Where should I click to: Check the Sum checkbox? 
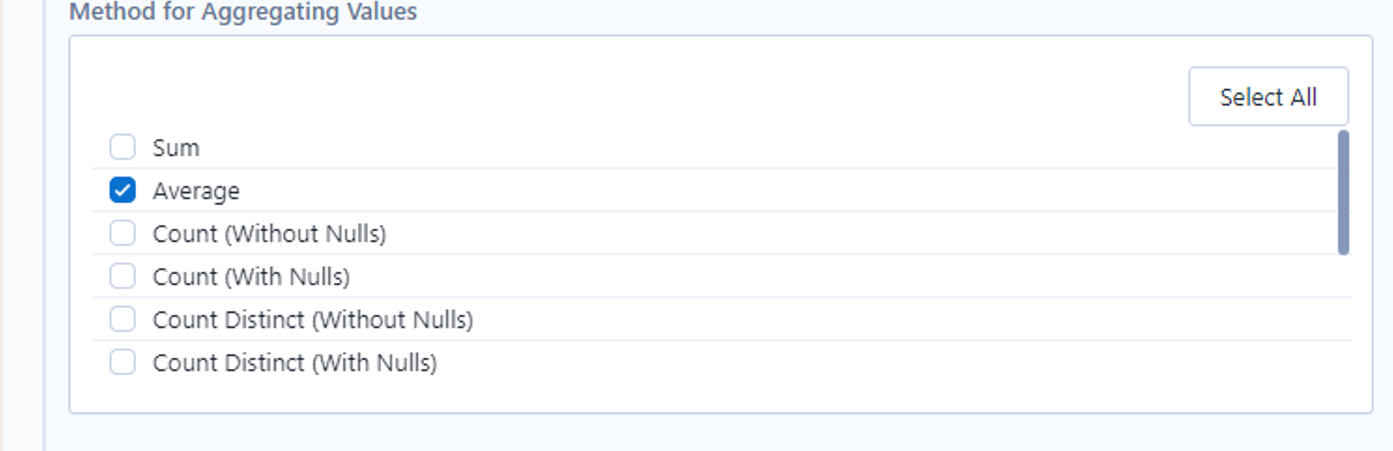(x=122, y=147)
